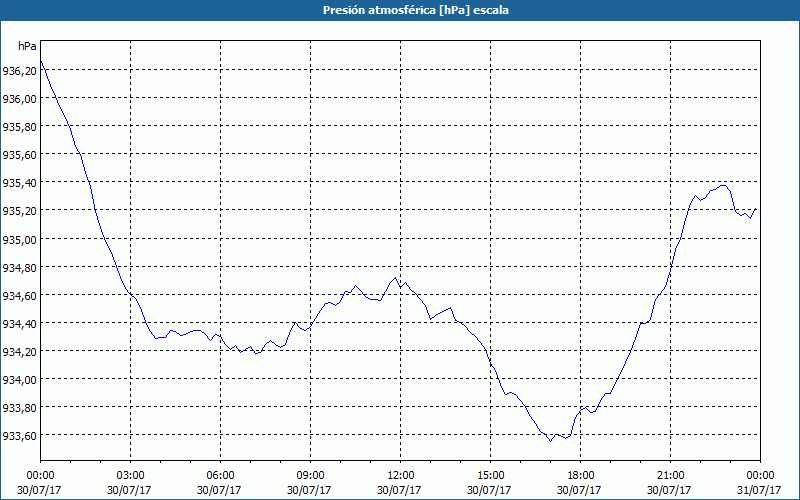The image size is (800, 500).
Task: Click the 12:00 time axis label
Action: (x=401, y=476)
